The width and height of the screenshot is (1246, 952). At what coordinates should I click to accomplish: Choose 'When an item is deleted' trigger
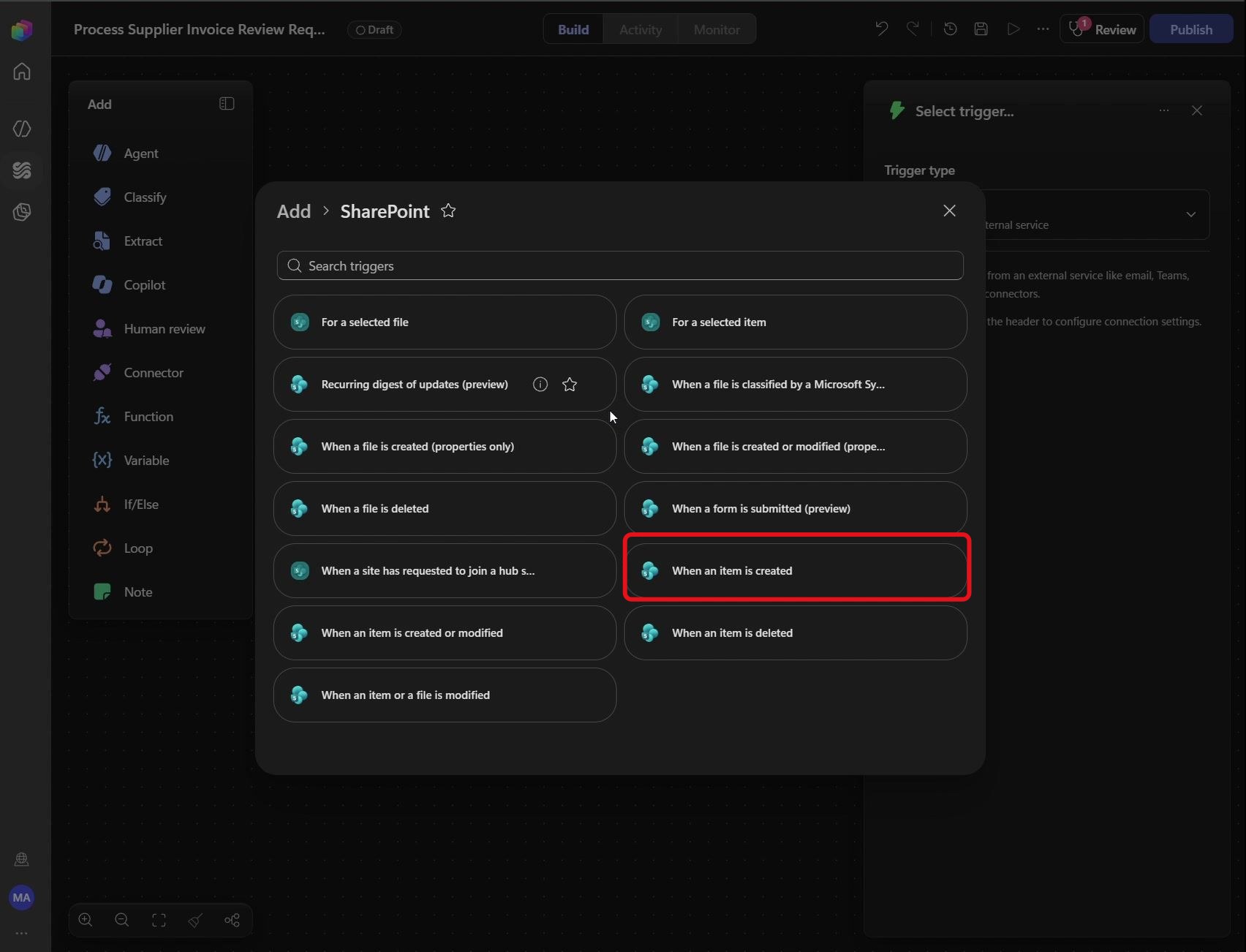pyautogui.click(x=796, y=633)
